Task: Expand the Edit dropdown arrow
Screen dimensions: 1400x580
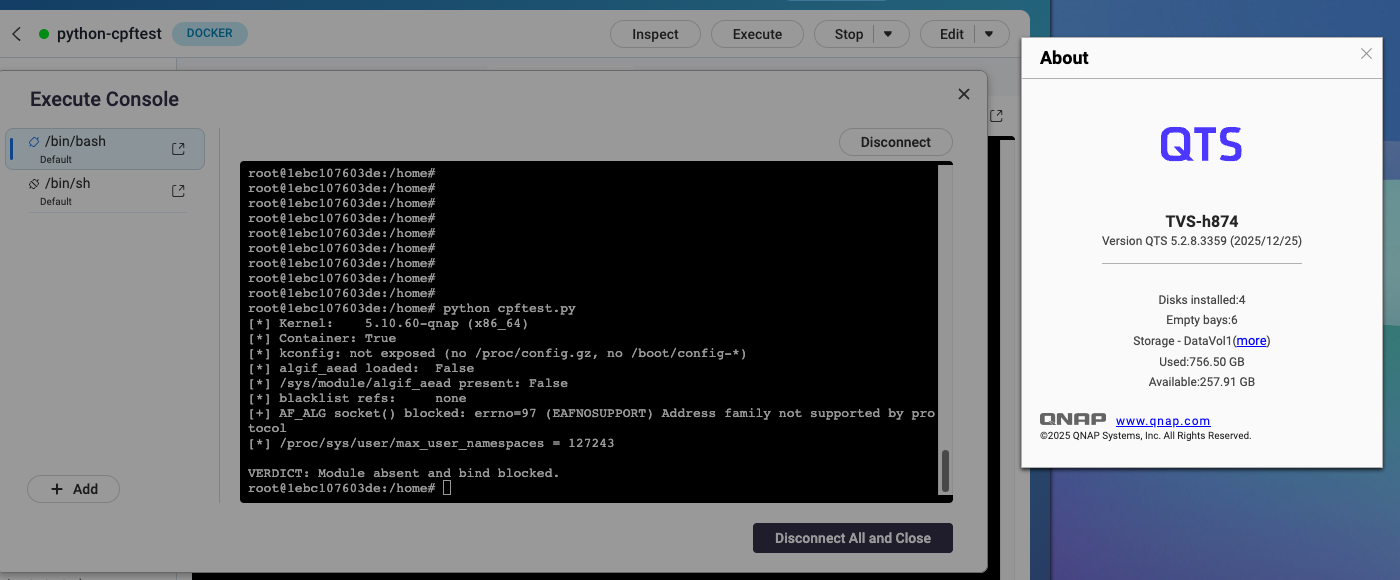Action: coord(990,34)
